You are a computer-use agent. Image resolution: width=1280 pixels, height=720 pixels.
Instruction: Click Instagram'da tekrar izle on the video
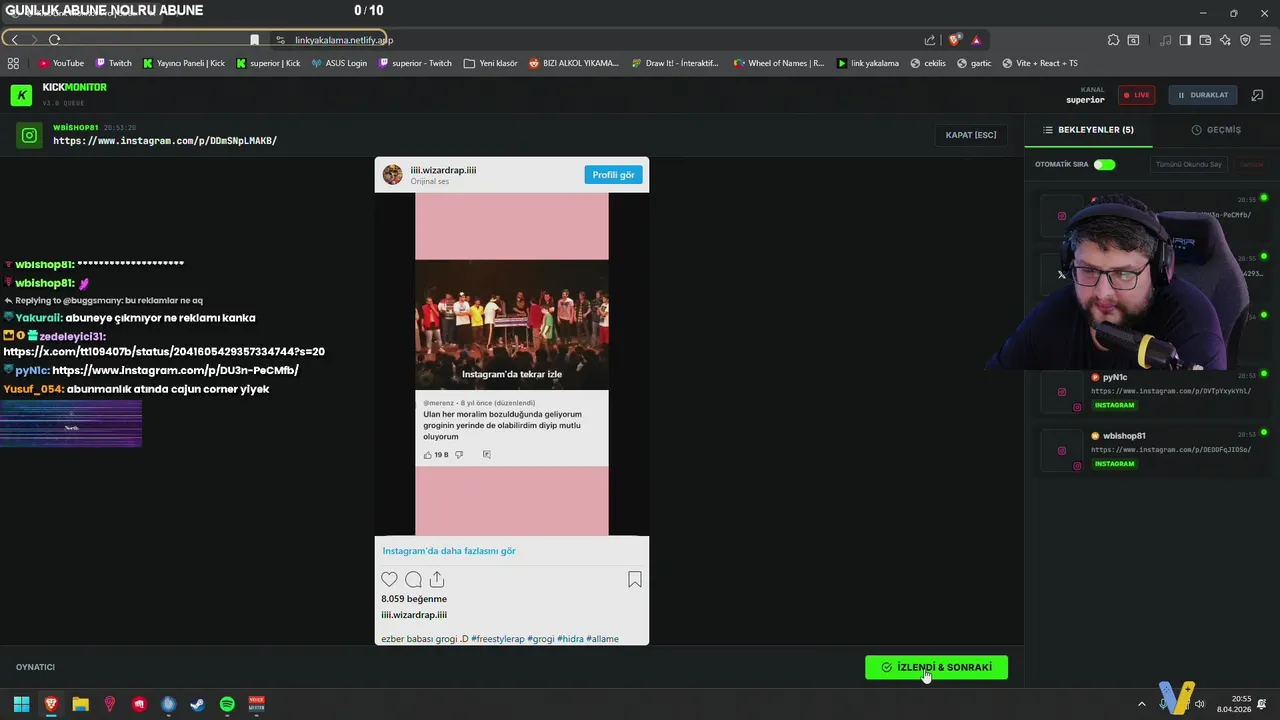point(512,374)
